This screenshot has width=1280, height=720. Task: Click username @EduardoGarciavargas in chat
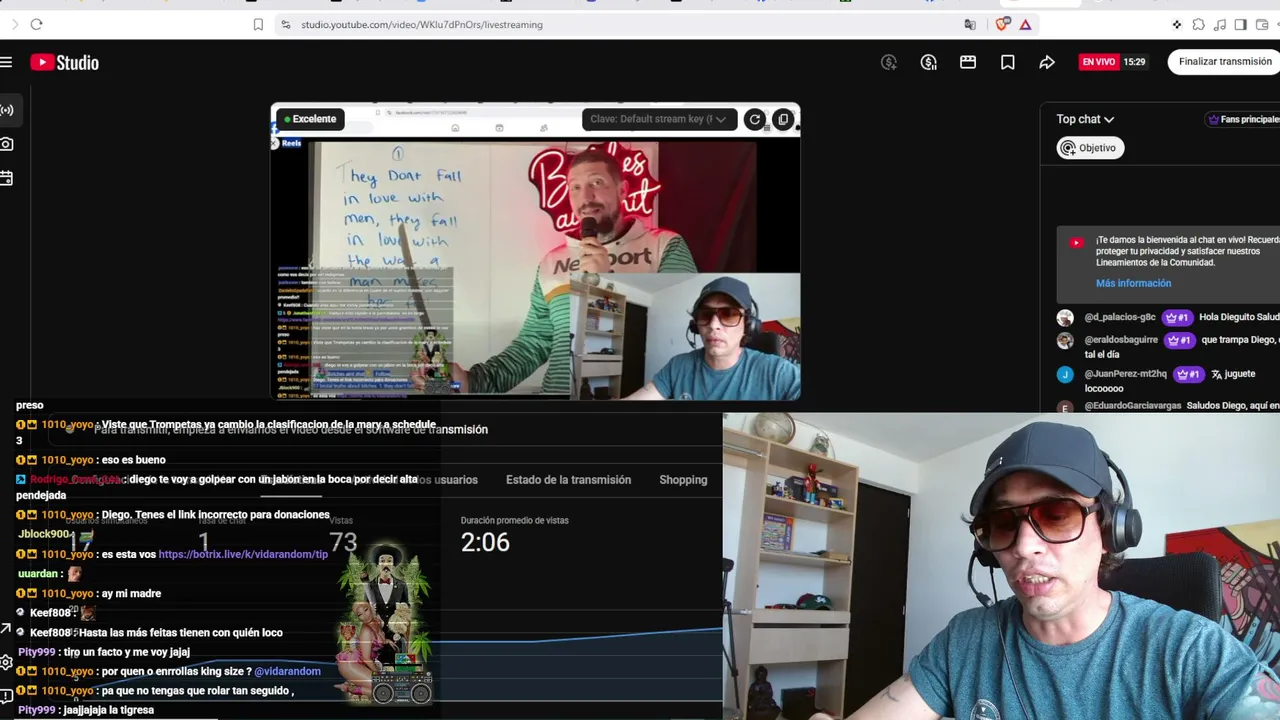pyautogui.click(x=1133, y=406)
